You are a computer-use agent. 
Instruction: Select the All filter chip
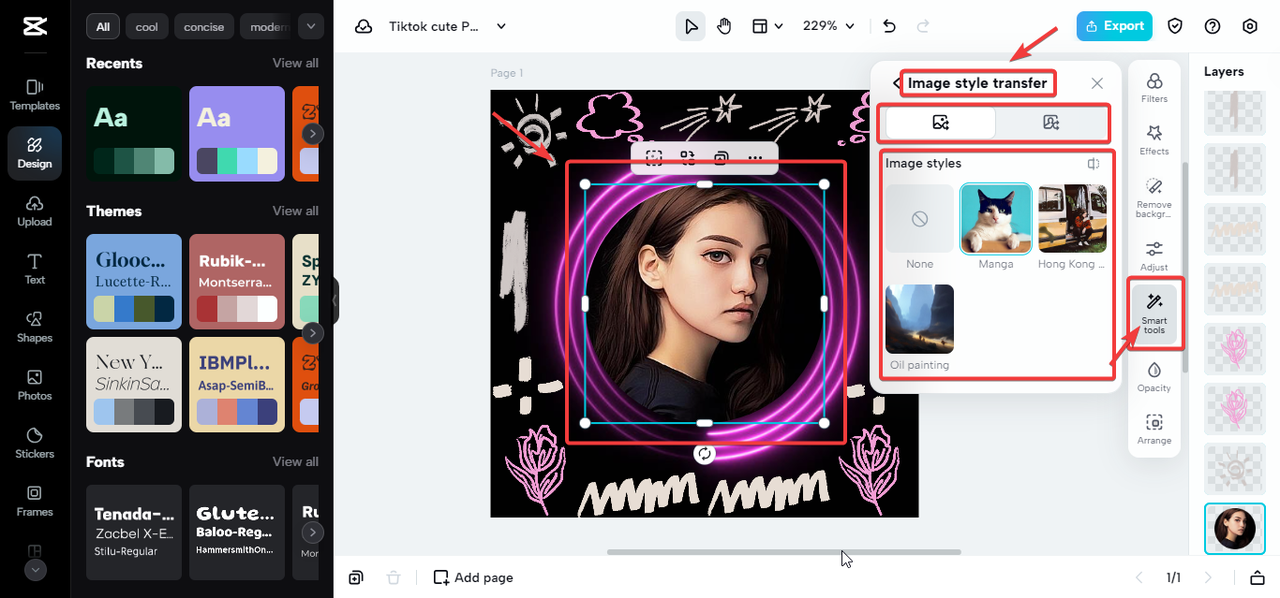pyautogui.click(x=103, y=27)
